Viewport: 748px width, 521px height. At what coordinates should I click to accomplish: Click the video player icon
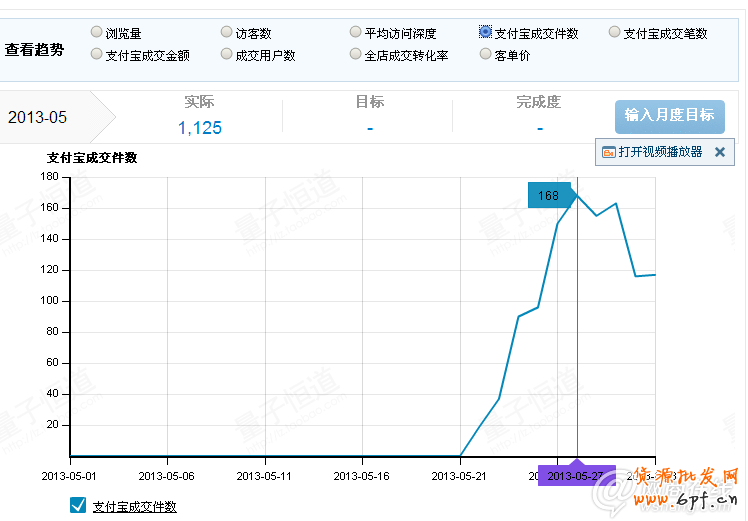pos(608,152)
